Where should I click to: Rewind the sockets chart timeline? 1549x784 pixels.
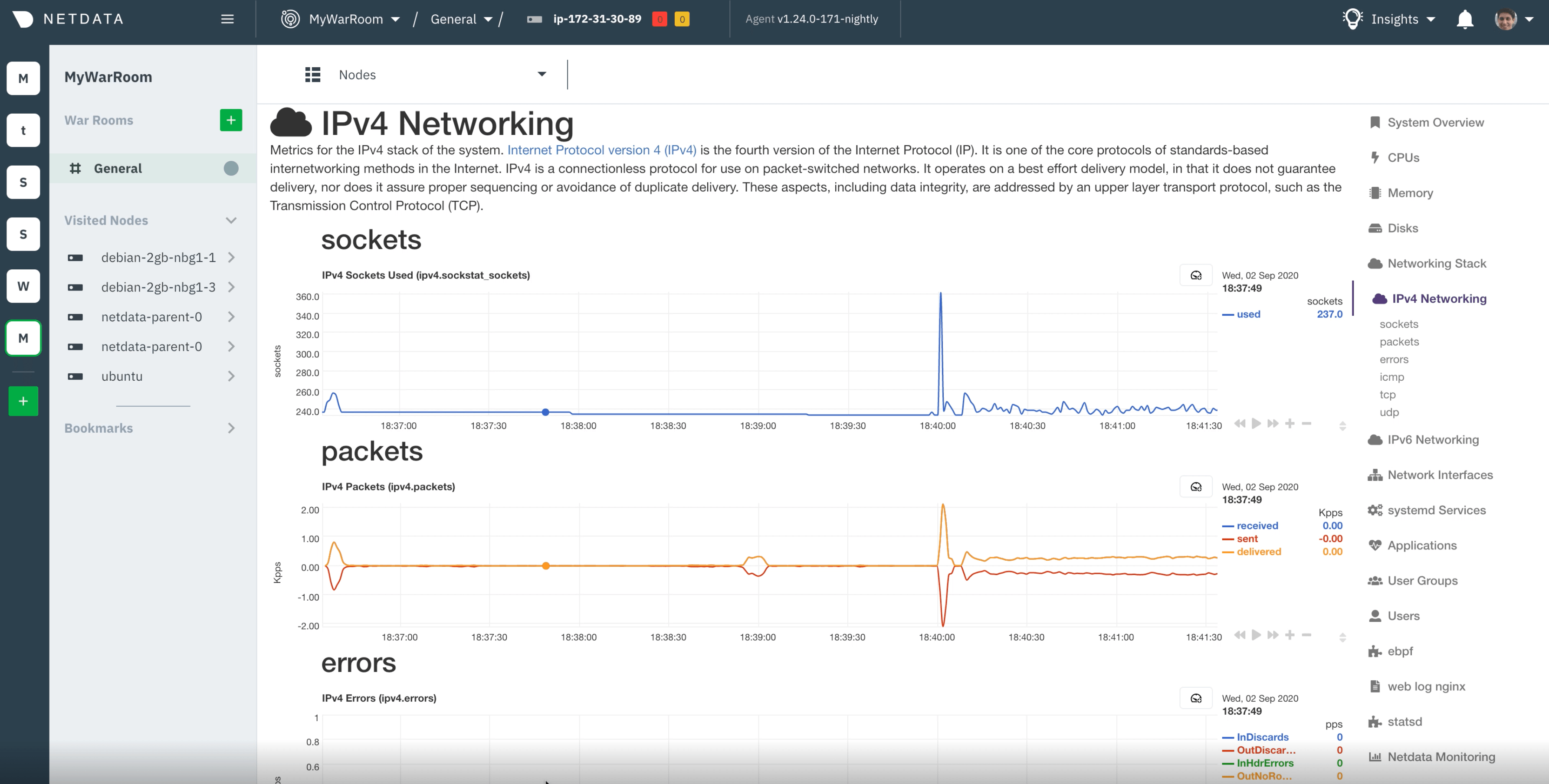(1239, 424)
